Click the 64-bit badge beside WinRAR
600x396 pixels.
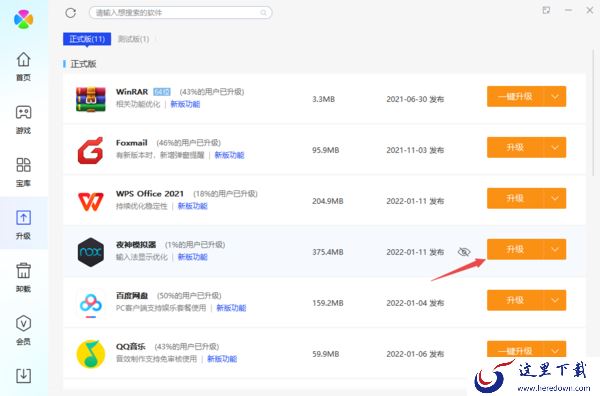click(x=162, y=92)
